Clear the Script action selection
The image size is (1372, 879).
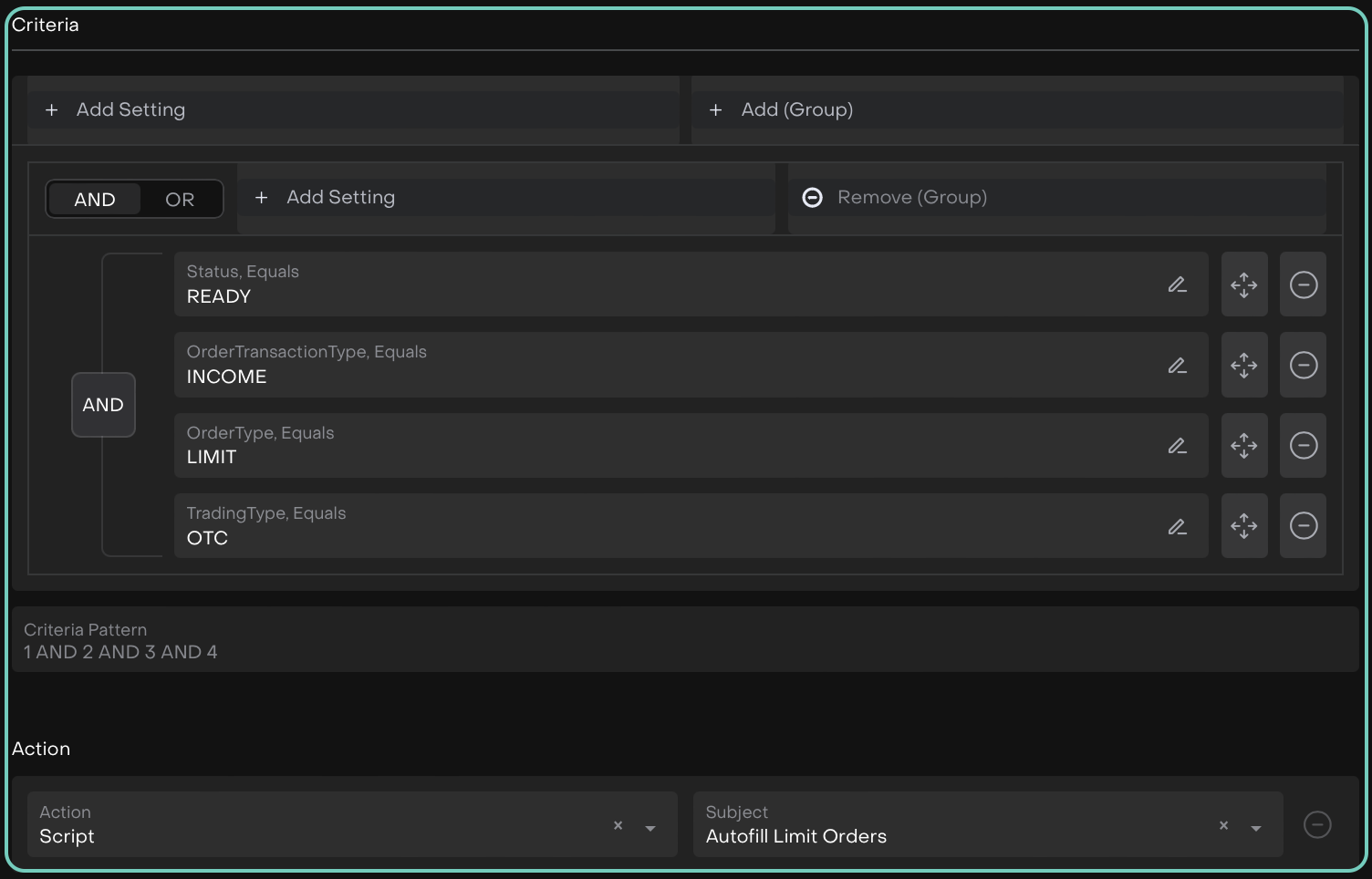618,825
